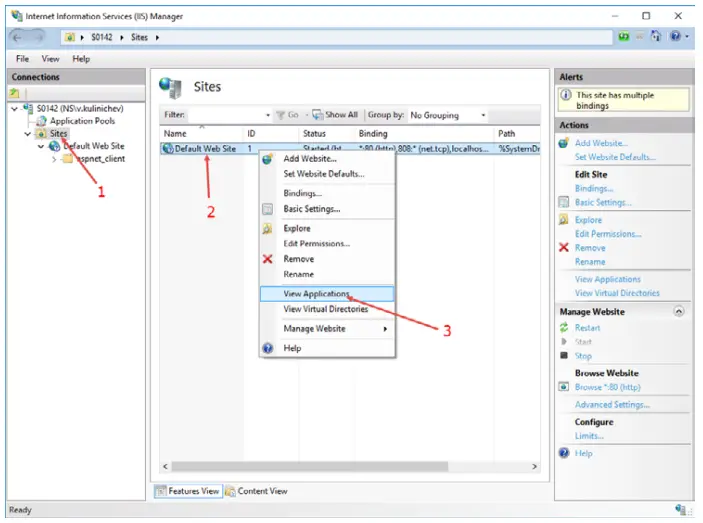Click the refresh page icon in address bar
Screen dimensions: 703x523
(x=624, y=37)
